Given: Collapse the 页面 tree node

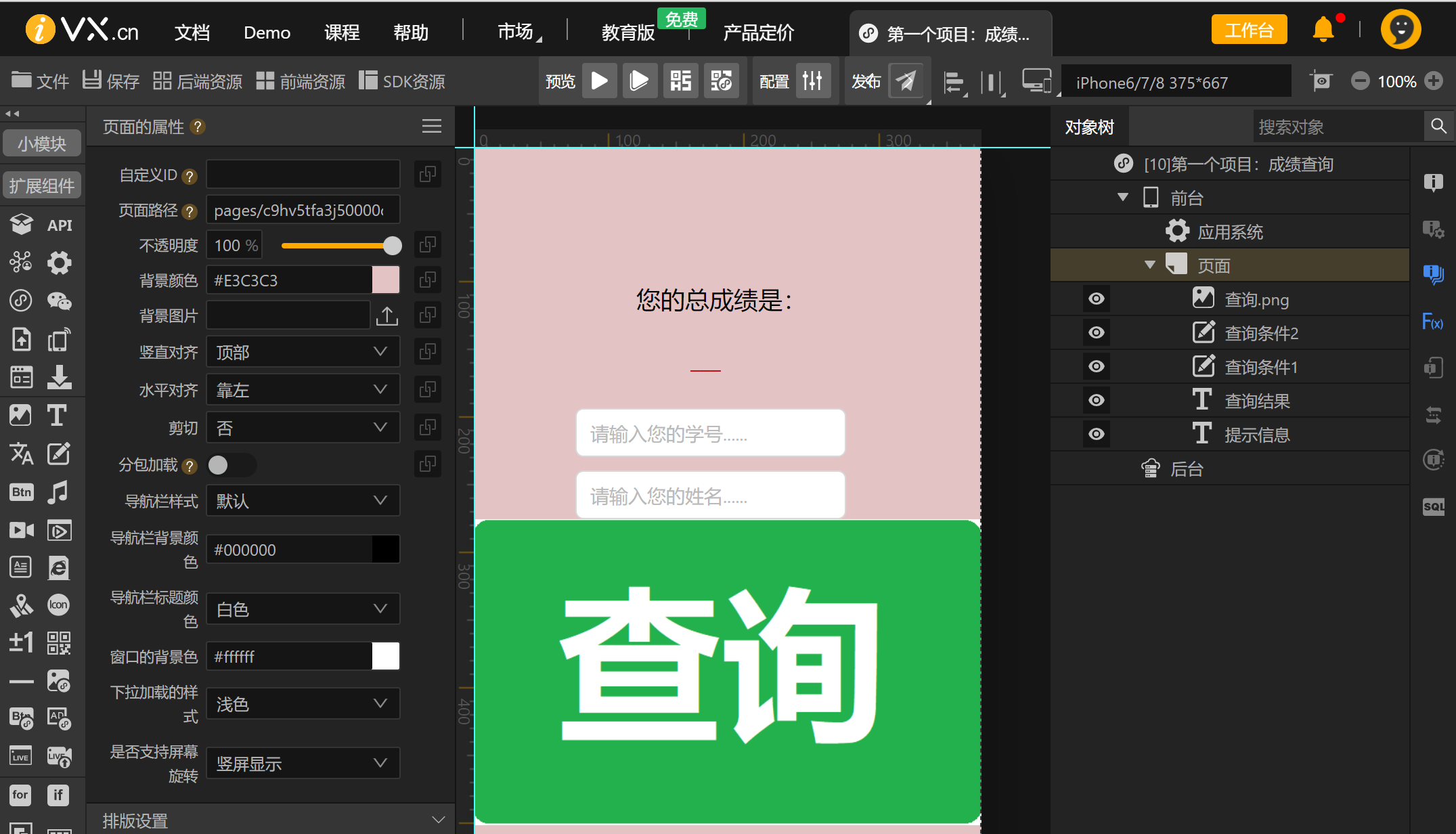Looking at the screenshot, I should pyautogui.click(x=1149, y=265).
